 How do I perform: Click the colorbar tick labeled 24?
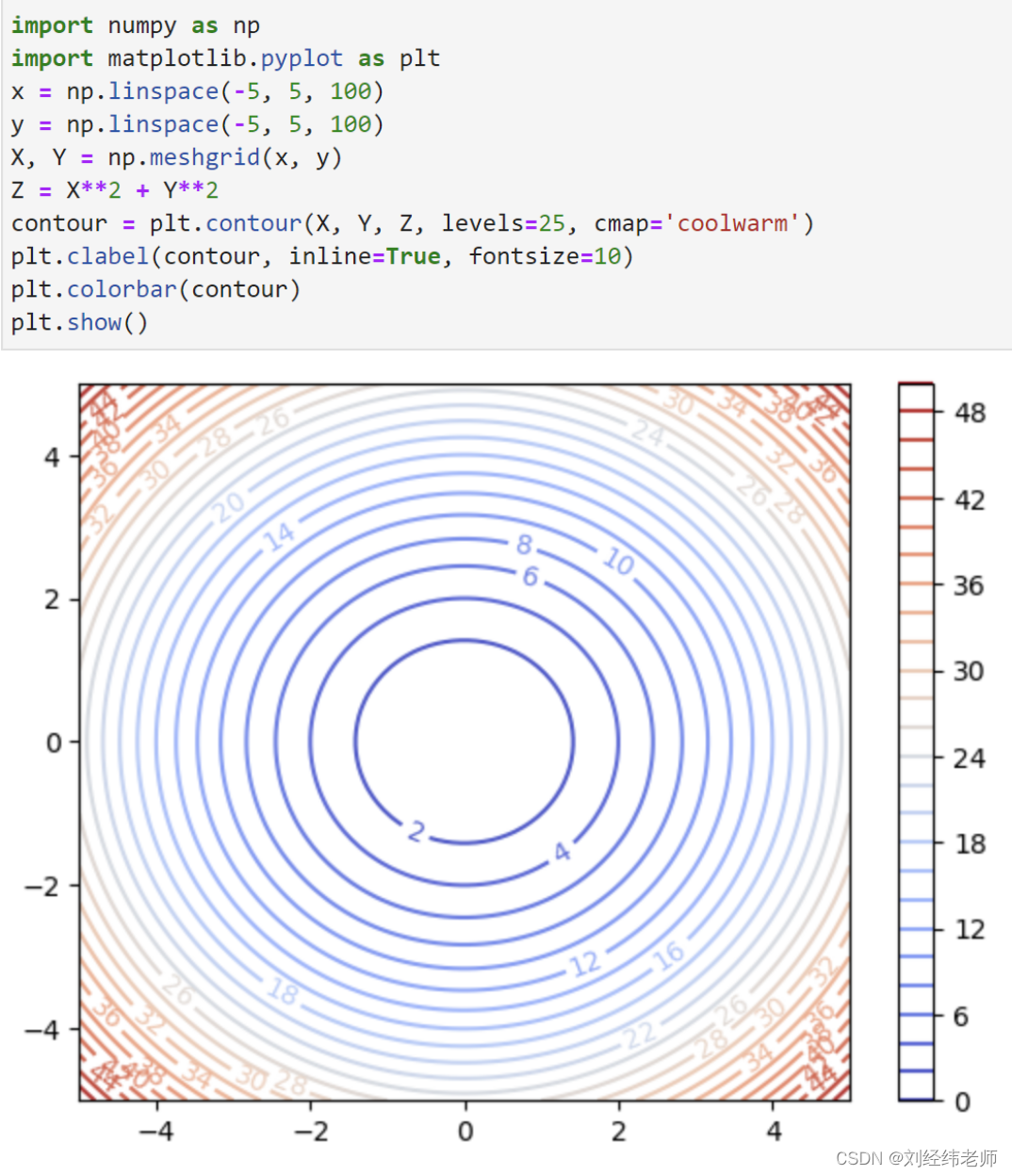[x=969, y=758]
